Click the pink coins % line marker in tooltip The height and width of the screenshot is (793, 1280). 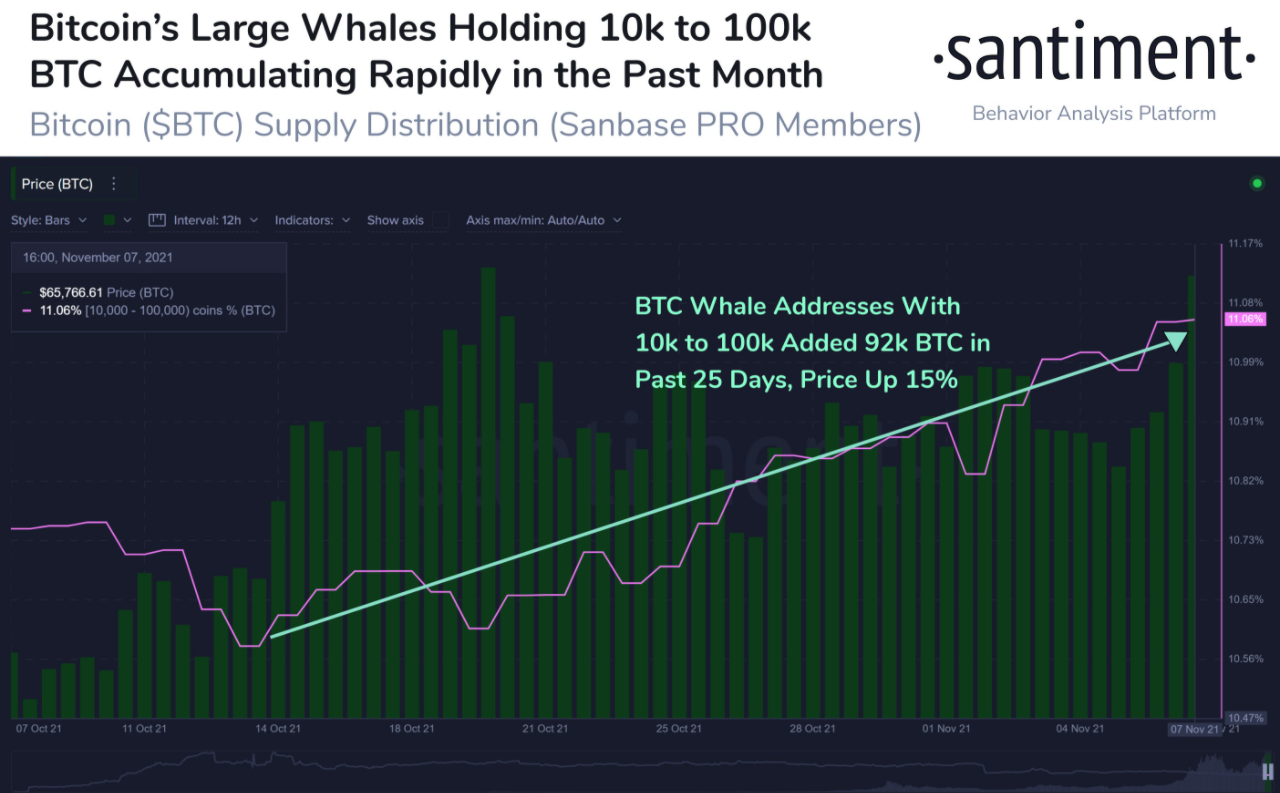tap(27, 310)
